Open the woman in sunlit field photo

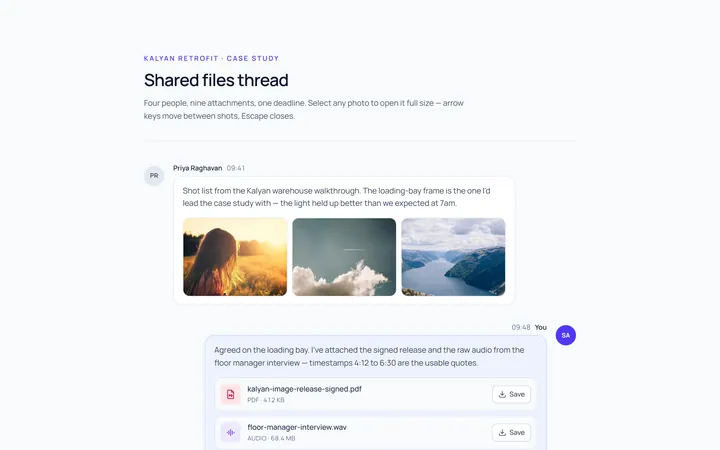(235, 257)
